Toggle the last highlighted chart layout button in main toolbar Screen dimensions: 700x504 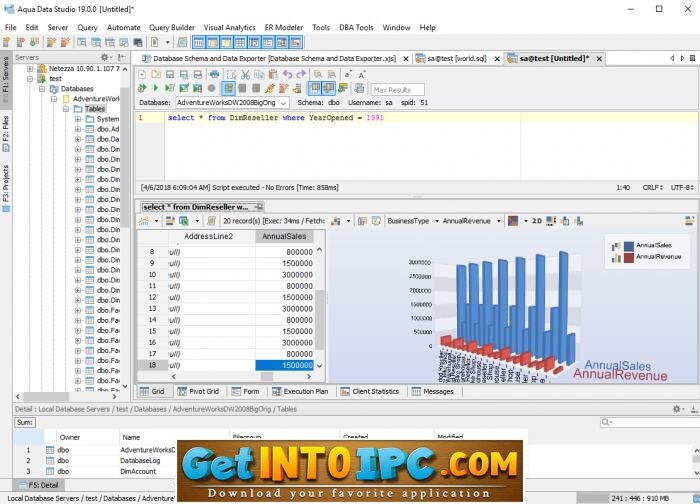[x=296, y=42]
